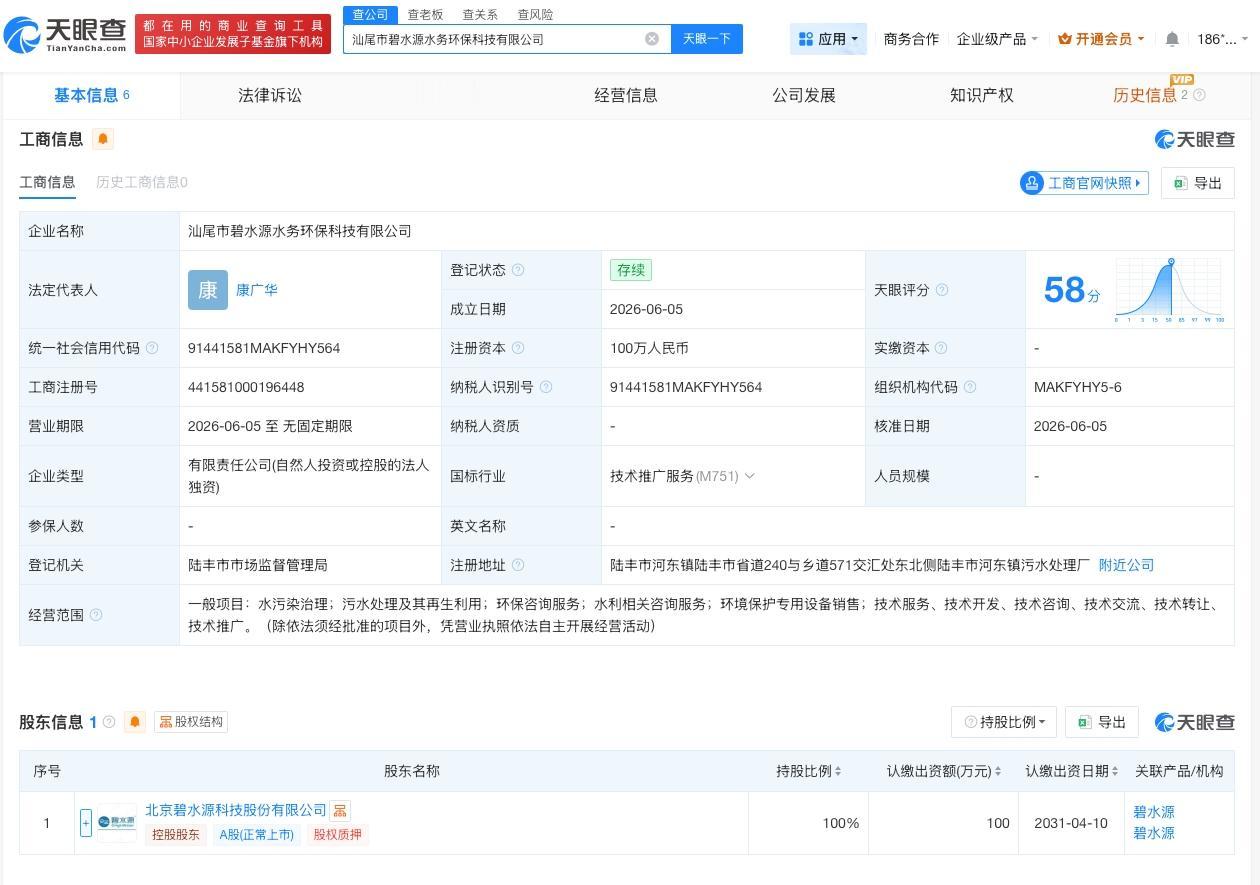Click help icon next to 统一社会信用代码
This screenshot has width=1260, height=885.
click(x=152, y=348)
